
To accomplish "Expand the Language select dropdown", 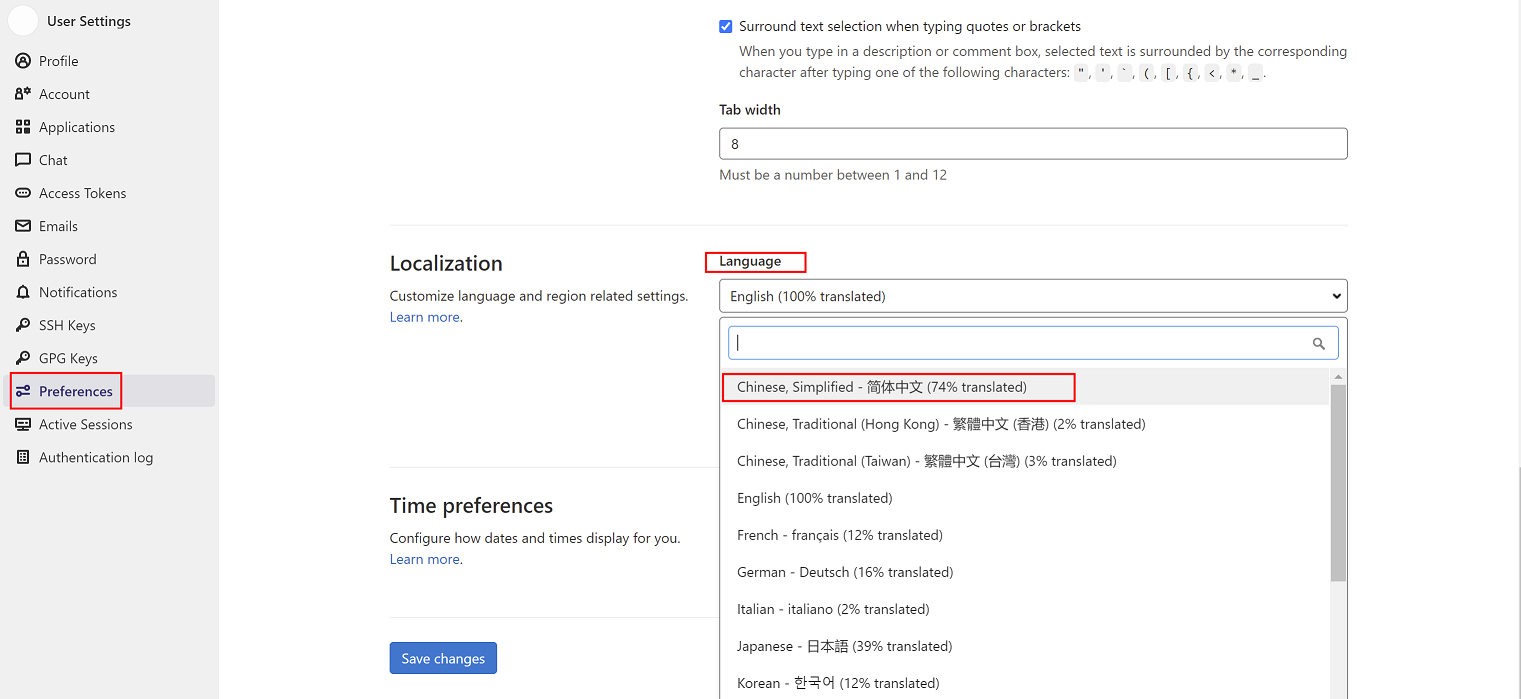I will pos(1032,296).
